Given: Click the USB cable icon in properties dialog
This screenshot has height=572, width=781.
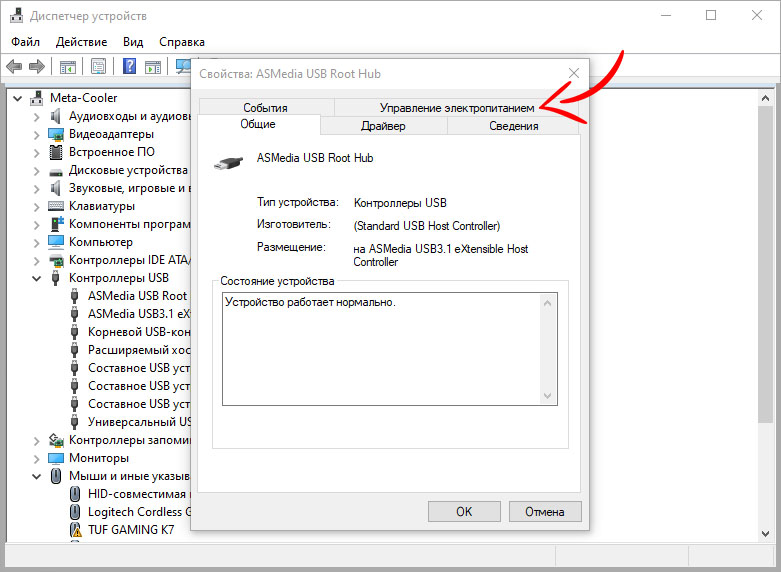Looking at the screenshot, I should point(229,163).
